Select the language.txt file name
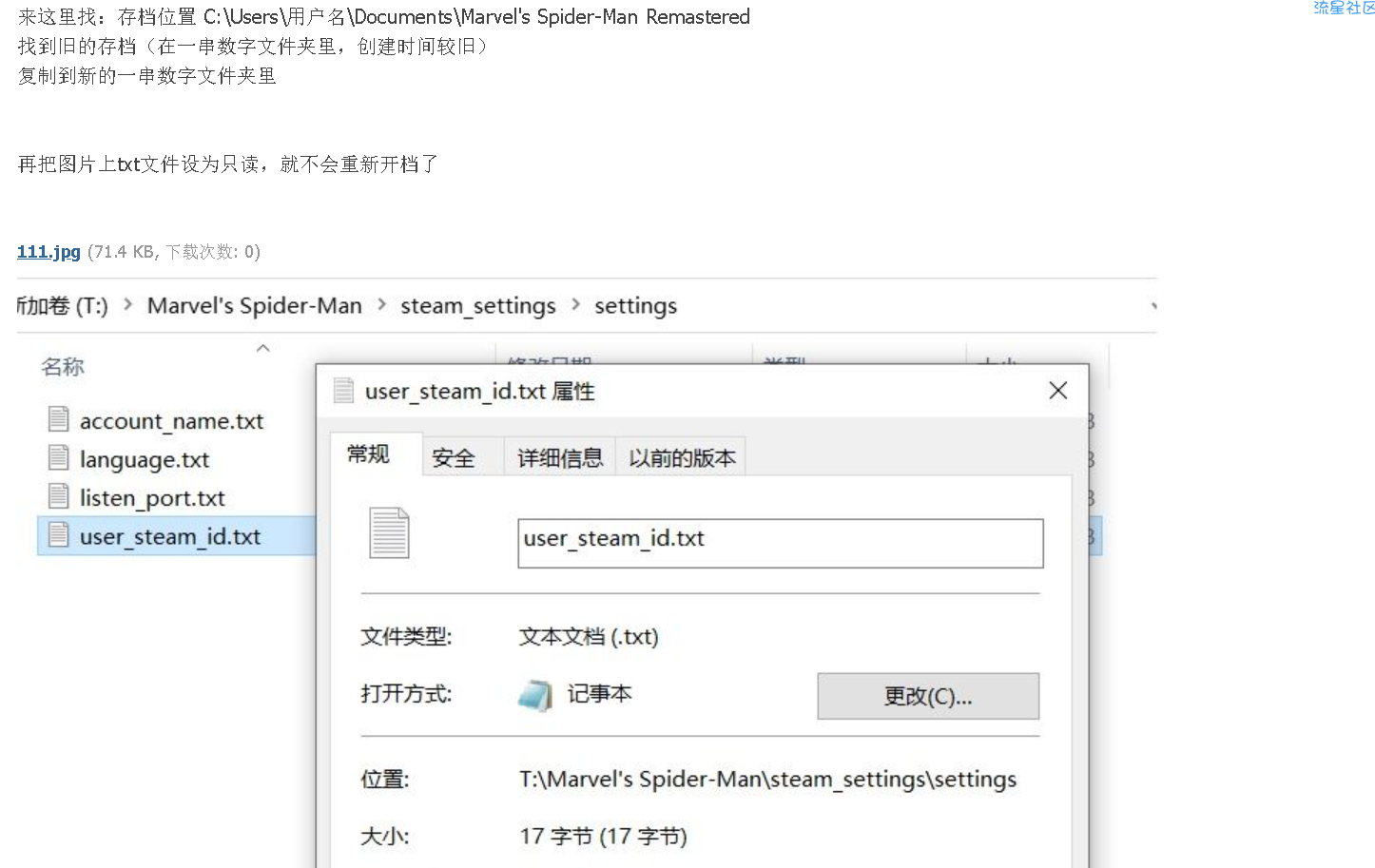Screen dimensions: 1375x868 (x=145, y=460)
